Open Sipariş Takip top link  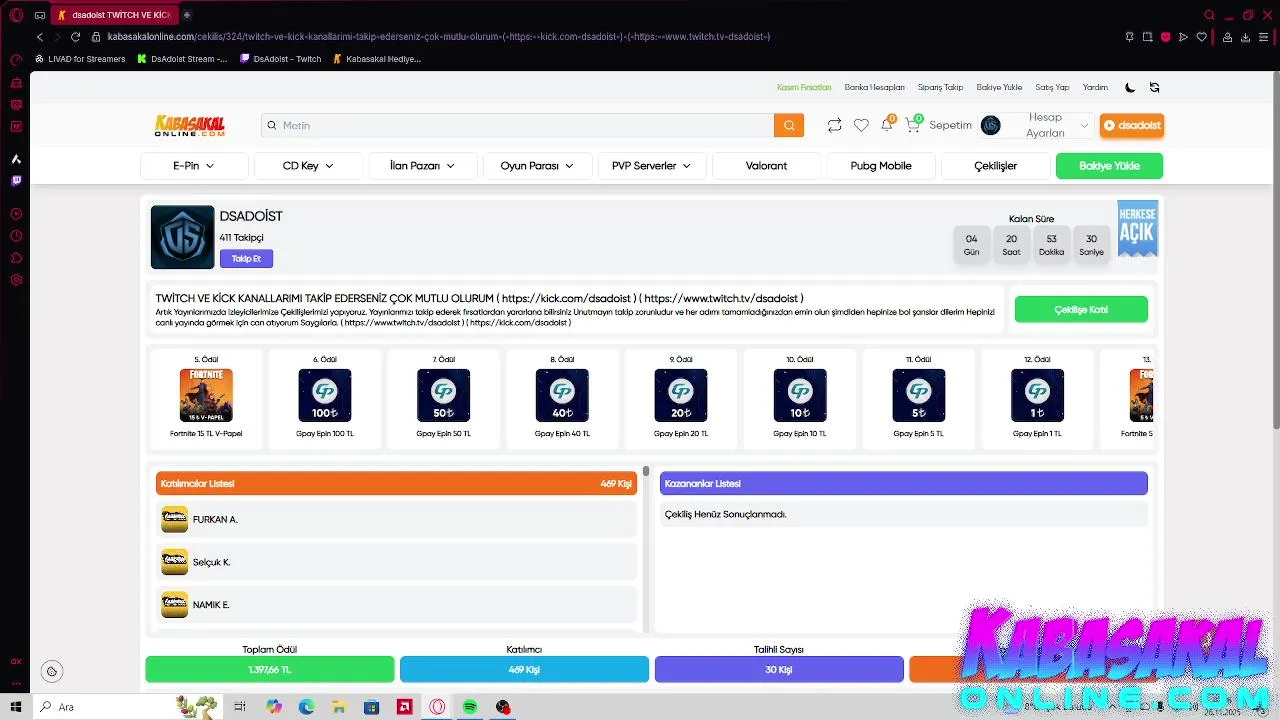click(940, 87)
